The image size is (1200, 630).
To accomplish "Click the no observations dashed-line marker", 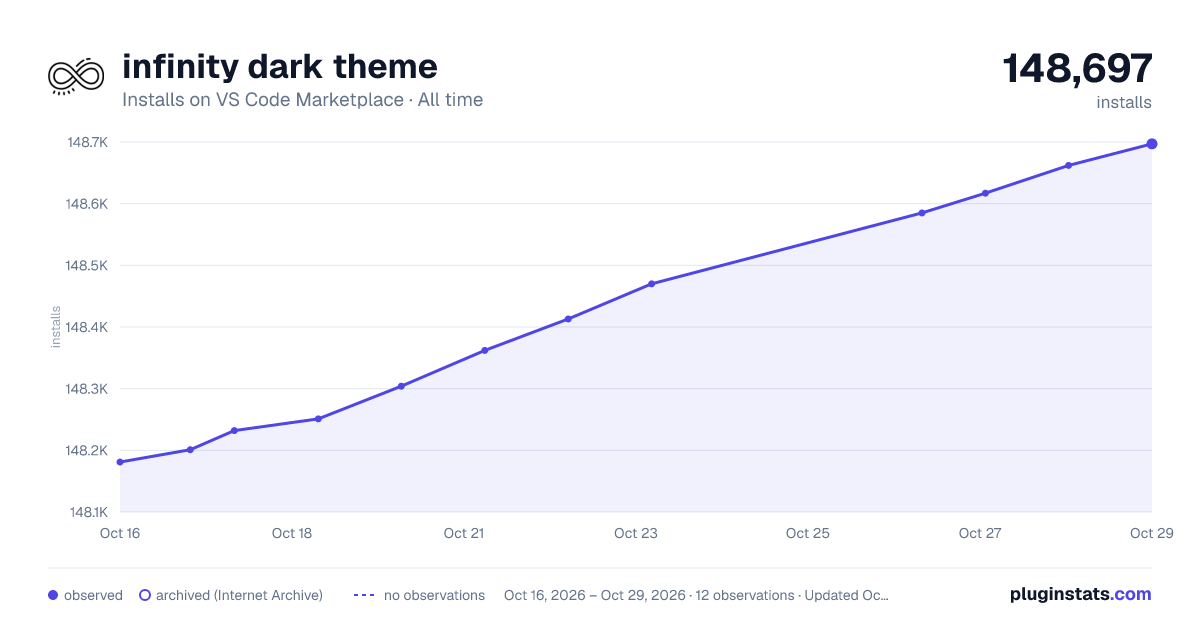I will (364, 595).
